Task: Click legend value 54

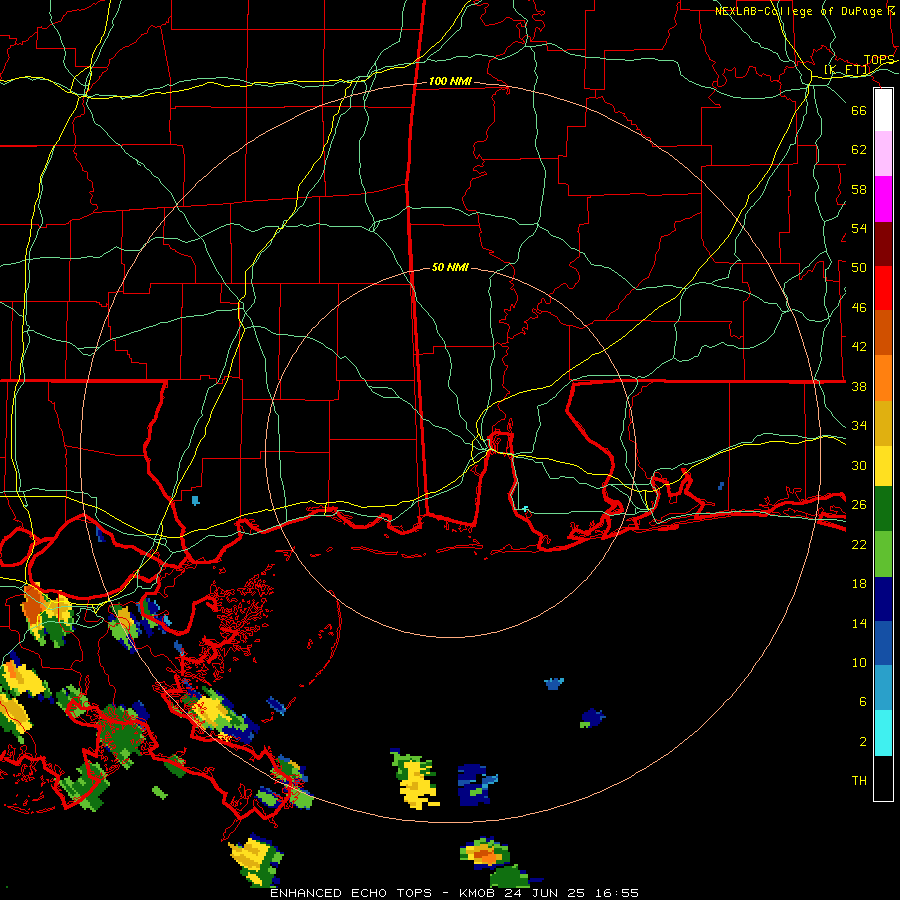Action: tap(859, 228)
